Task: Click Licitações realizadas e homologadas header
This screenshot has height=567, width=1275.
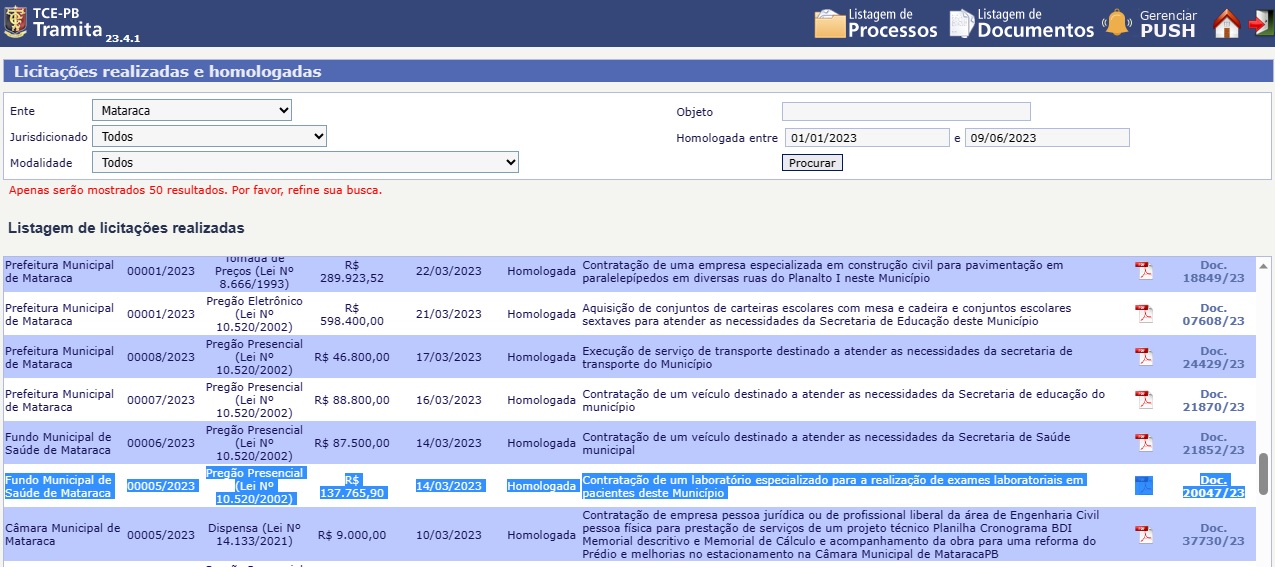Action: click(x=168, y=72)
